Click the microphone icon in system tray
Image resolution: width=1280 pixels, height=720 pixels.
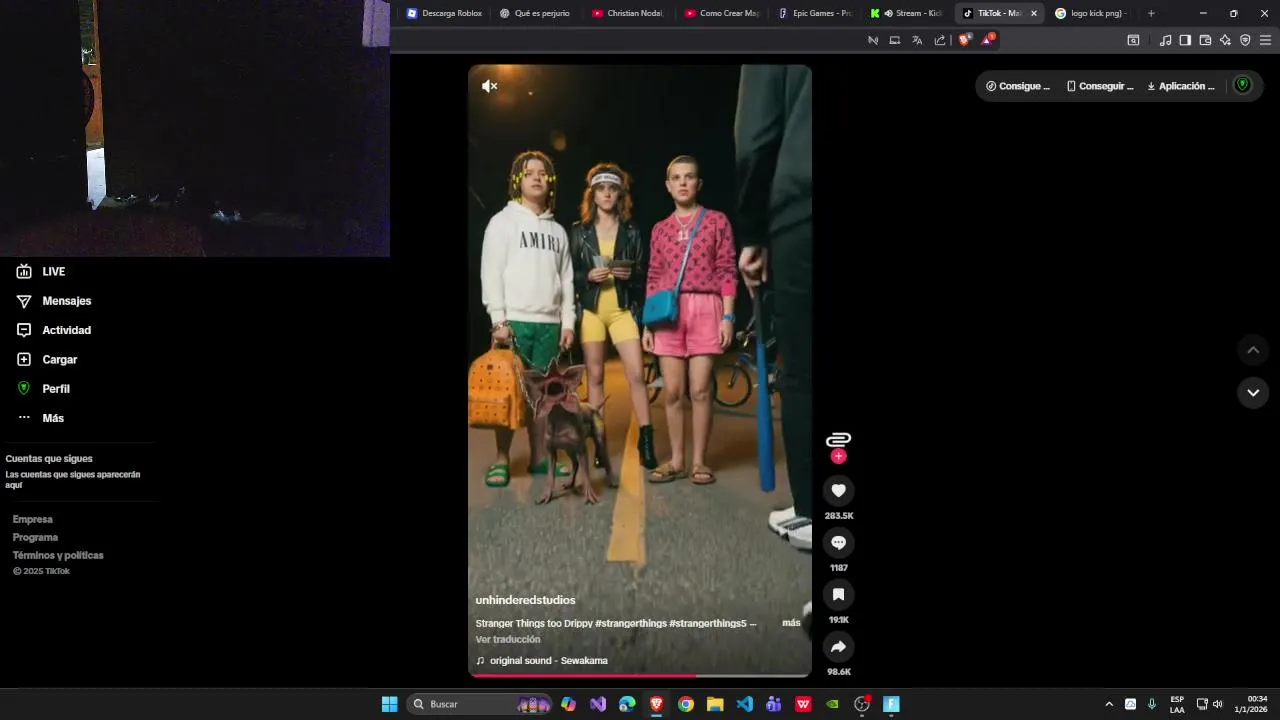[1152, 704]
